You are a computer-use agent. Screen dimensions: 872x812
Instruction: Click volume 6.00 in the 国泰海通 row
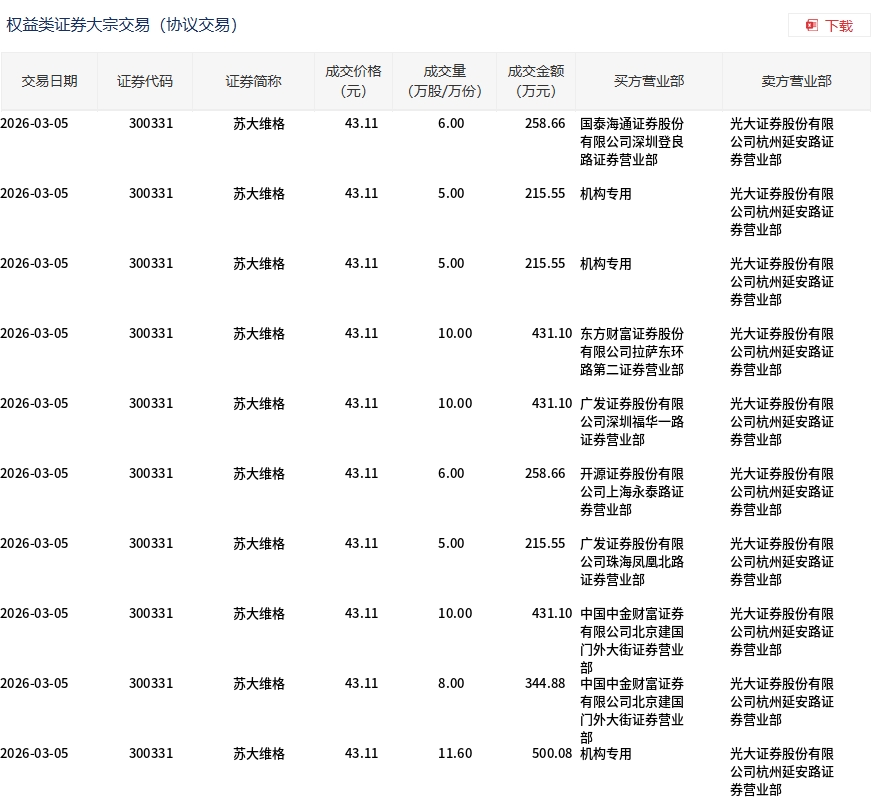point(451,123)
